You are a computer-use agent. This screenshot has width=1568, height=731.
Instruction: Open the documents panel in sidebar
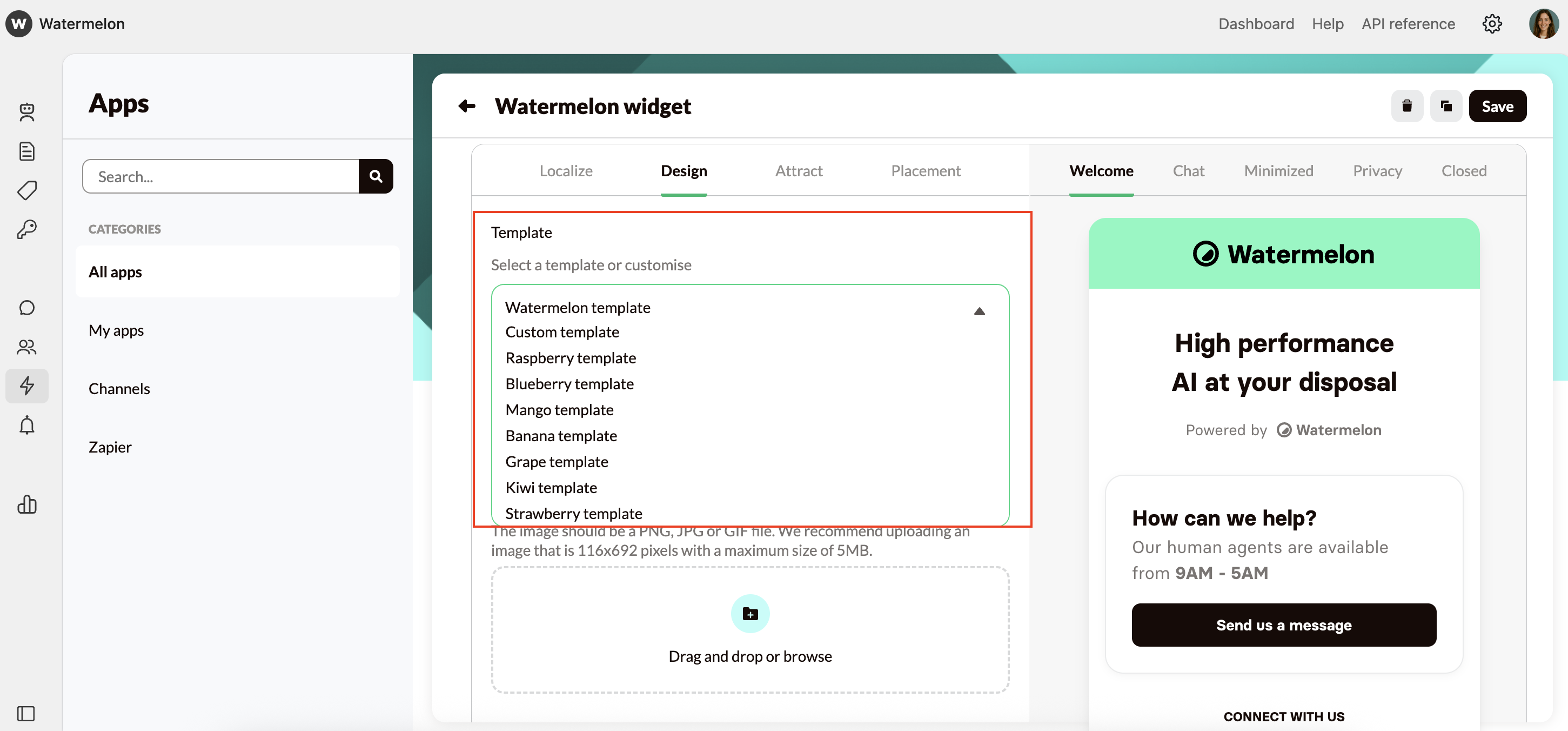27,152
